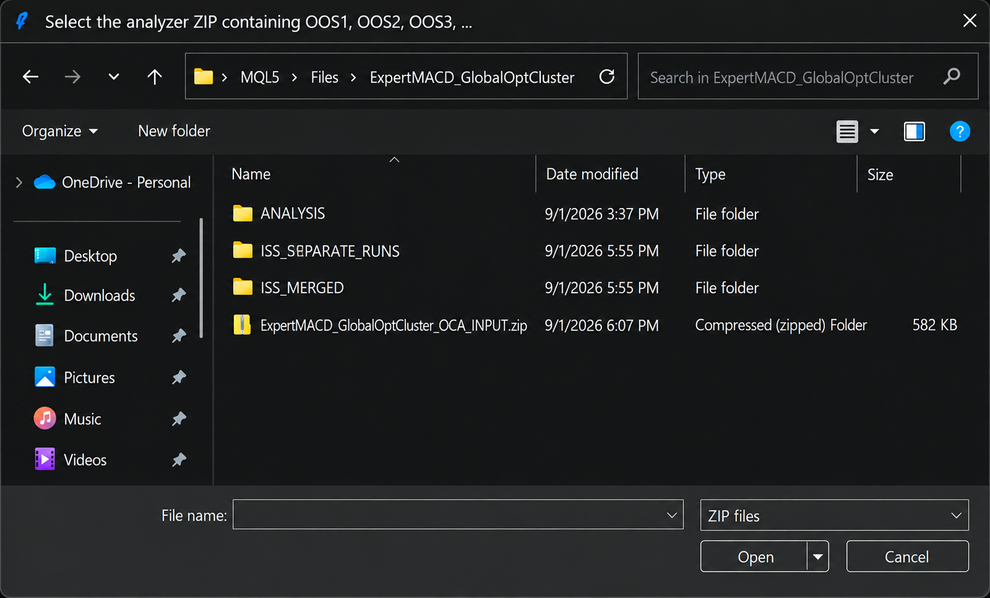Create a New folder
990x598 pixels.
pyautogui.click(x=174, y=131)
